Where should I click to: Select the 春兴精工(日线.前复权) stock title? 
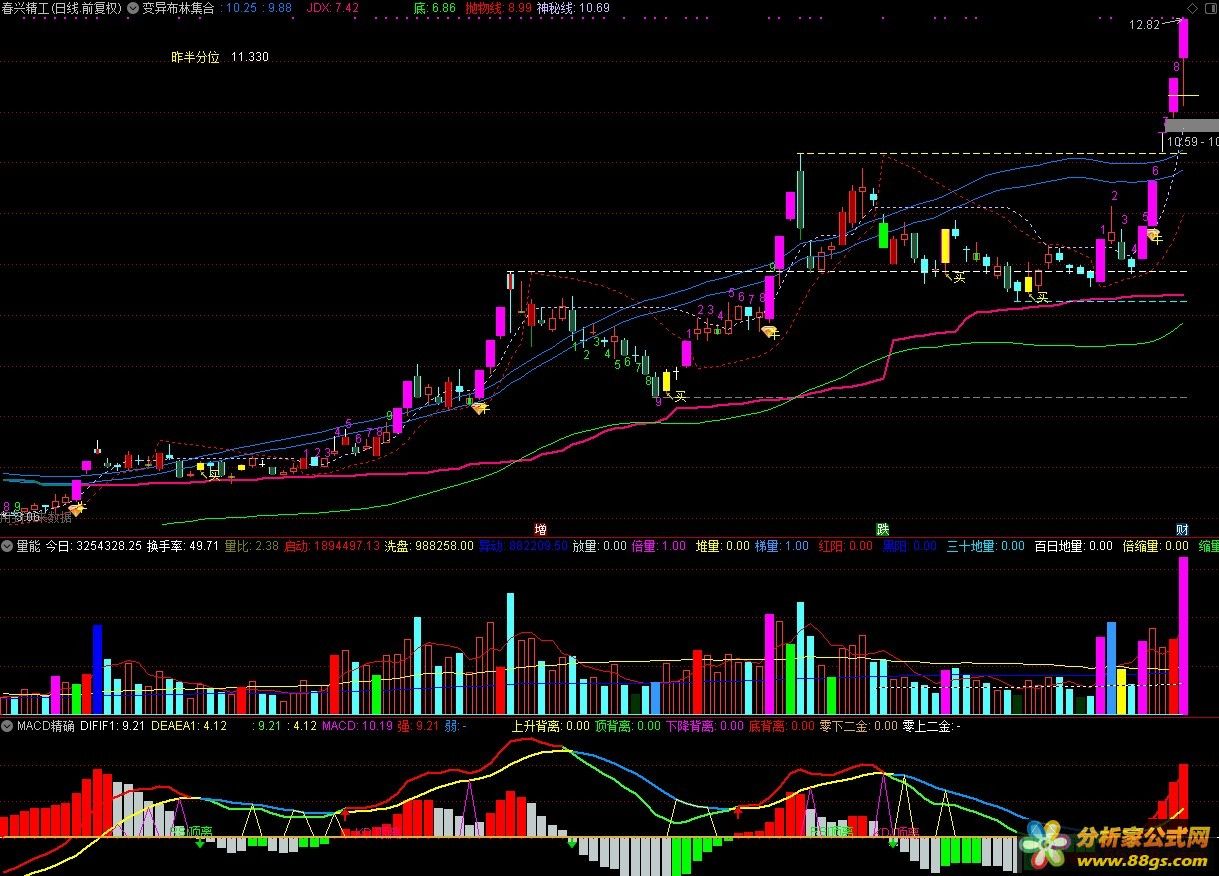point(62,7)
